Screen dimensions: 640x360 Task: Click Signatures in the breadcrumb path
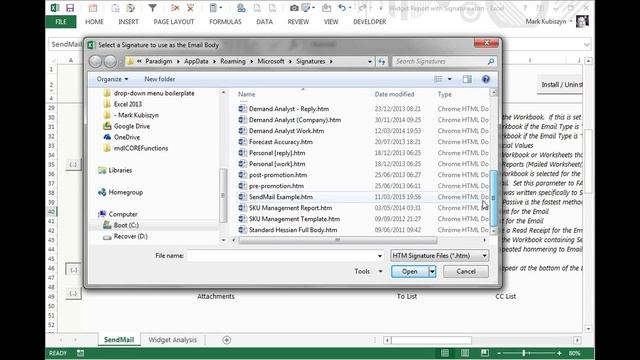(311, 61)
